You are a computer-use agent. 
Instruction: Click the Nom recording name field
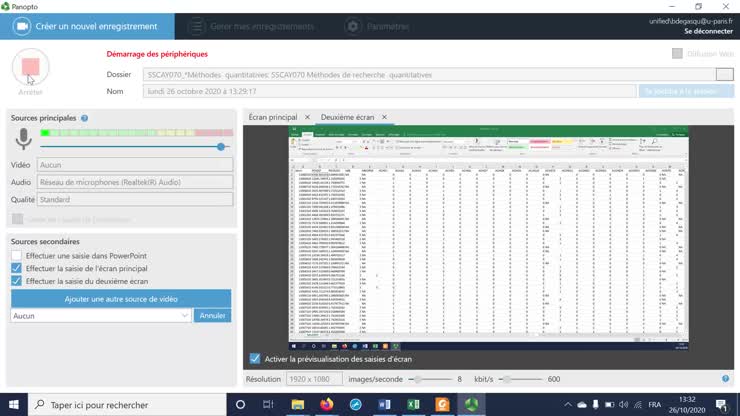pyautogui.click(x=390, y=91)
